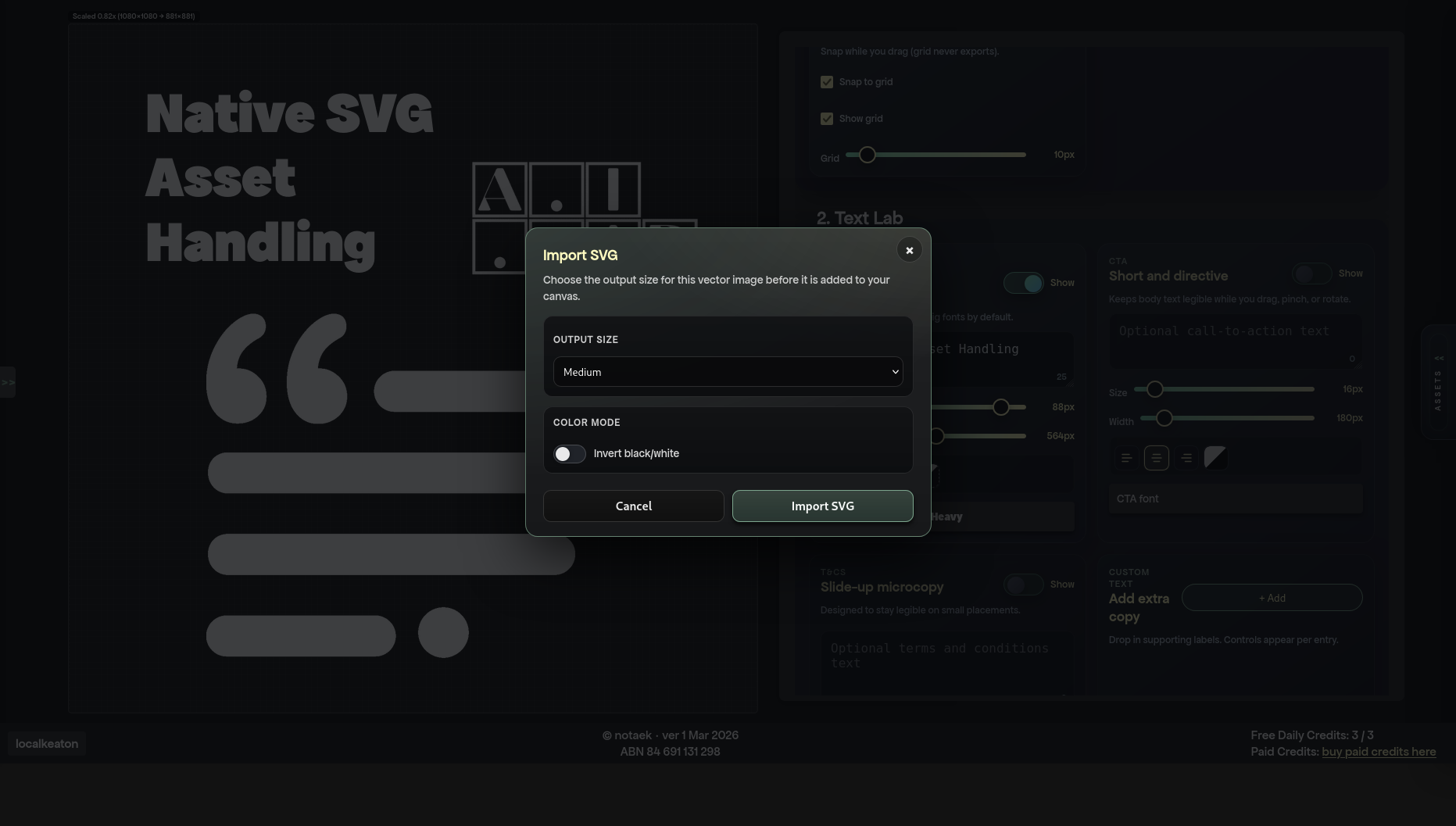Uncheck the Show grid checkbox
The height and width of the screenshot is (826, 1456).
tap(827, 118)
